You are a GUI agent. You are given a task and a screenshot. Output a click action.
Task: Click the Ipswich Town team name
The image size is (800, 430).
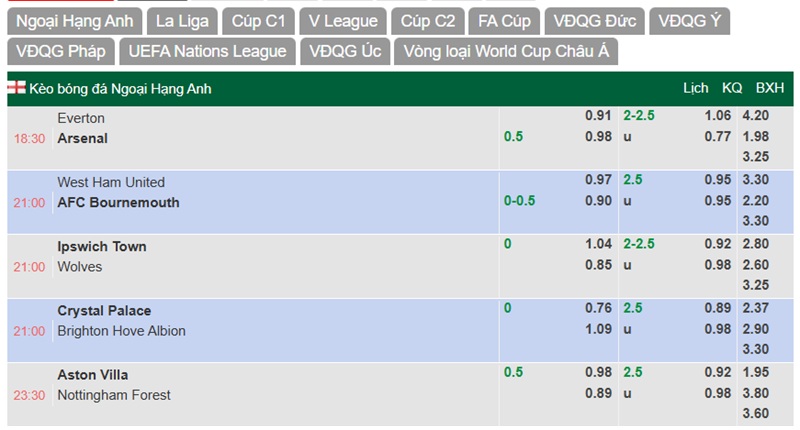click(102, 246)
